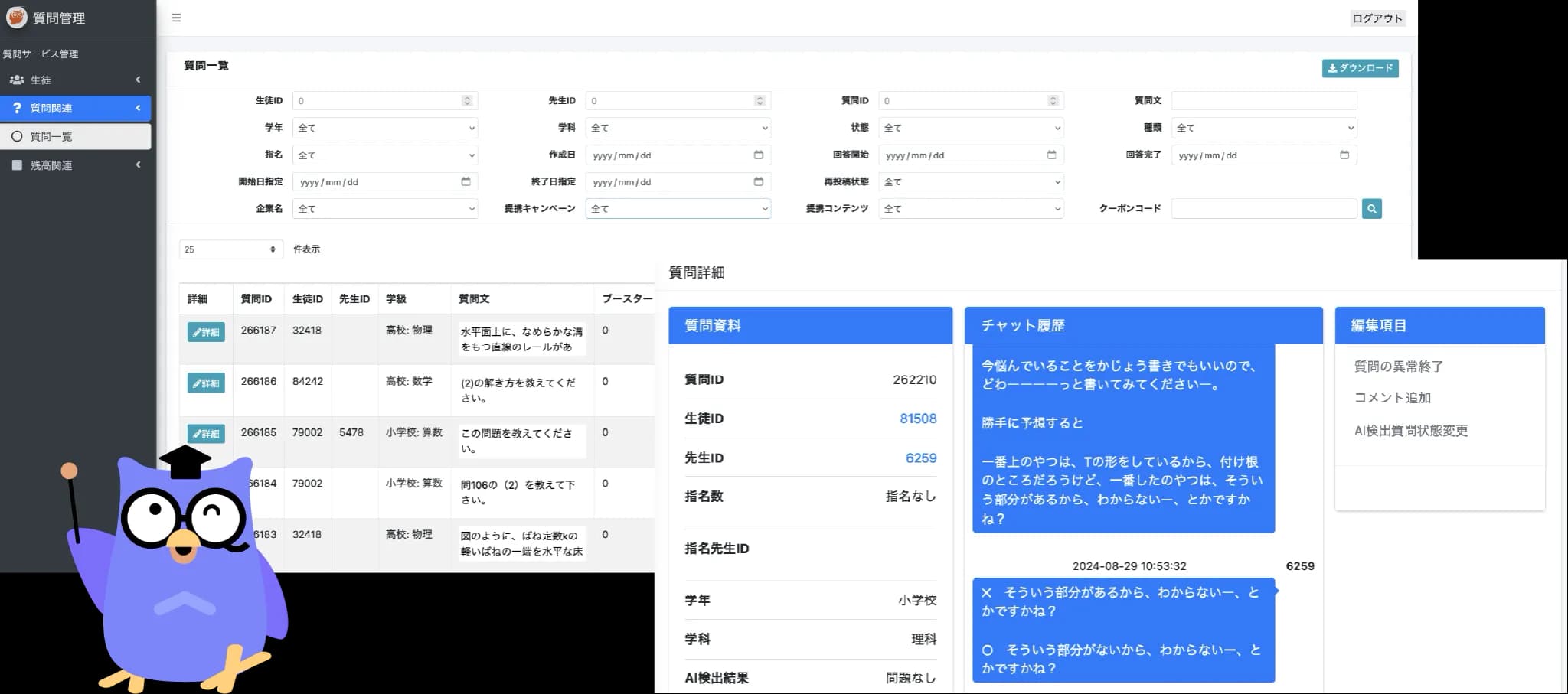
Task: Change the 25 件表示 count dropdown
Action: tap(231, 249)
